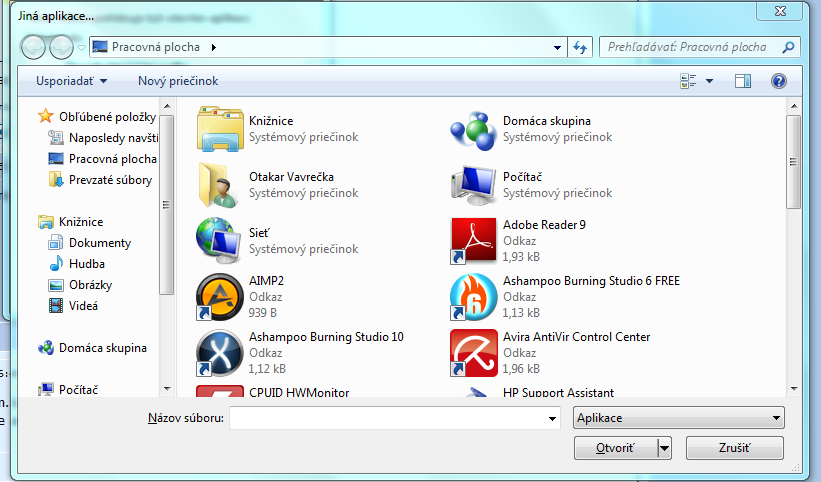
Task: Select Avira AntiVir Control Center icon
Action: 473,353
